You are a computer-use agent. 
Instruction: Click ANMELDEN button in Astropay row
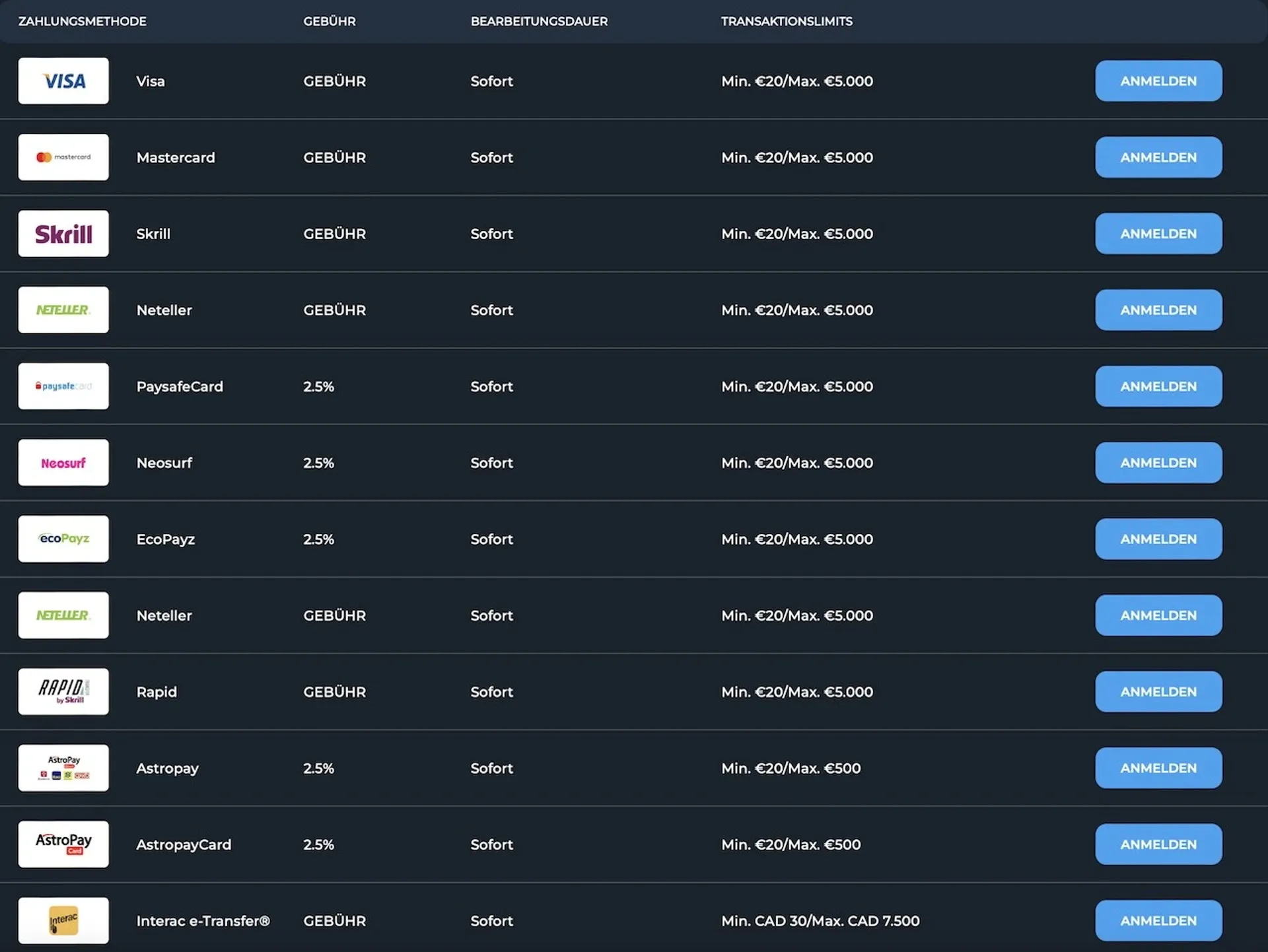[x=1158, y=768]
